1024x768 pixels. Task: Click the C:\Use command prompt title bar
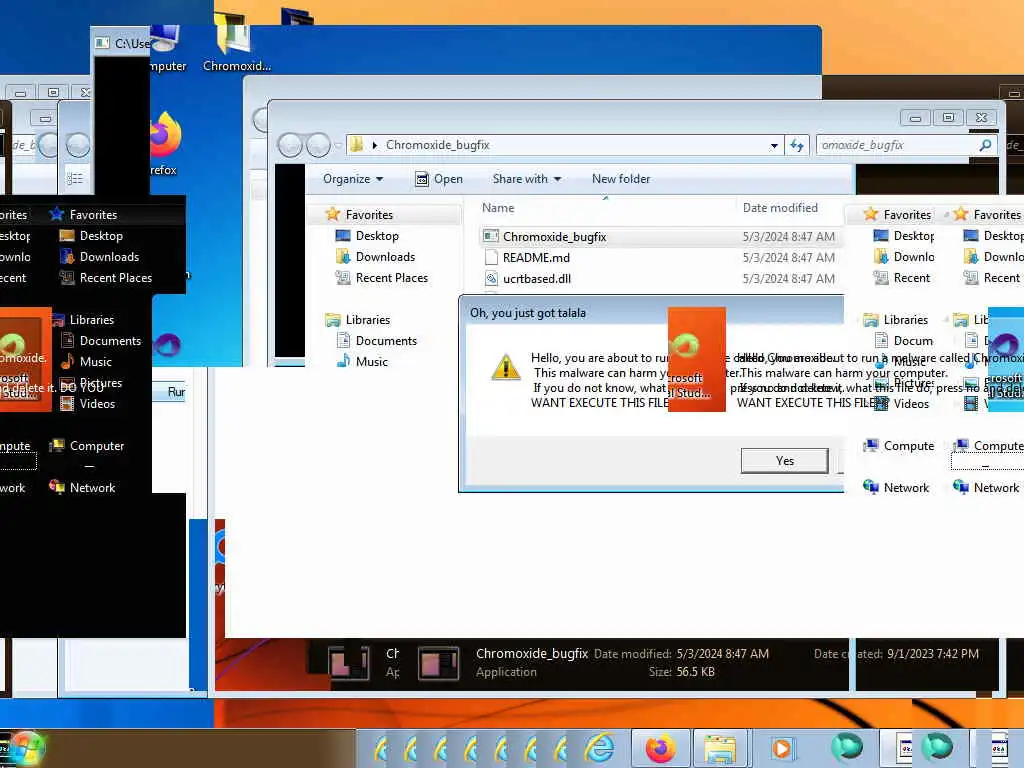pos(121,43)
